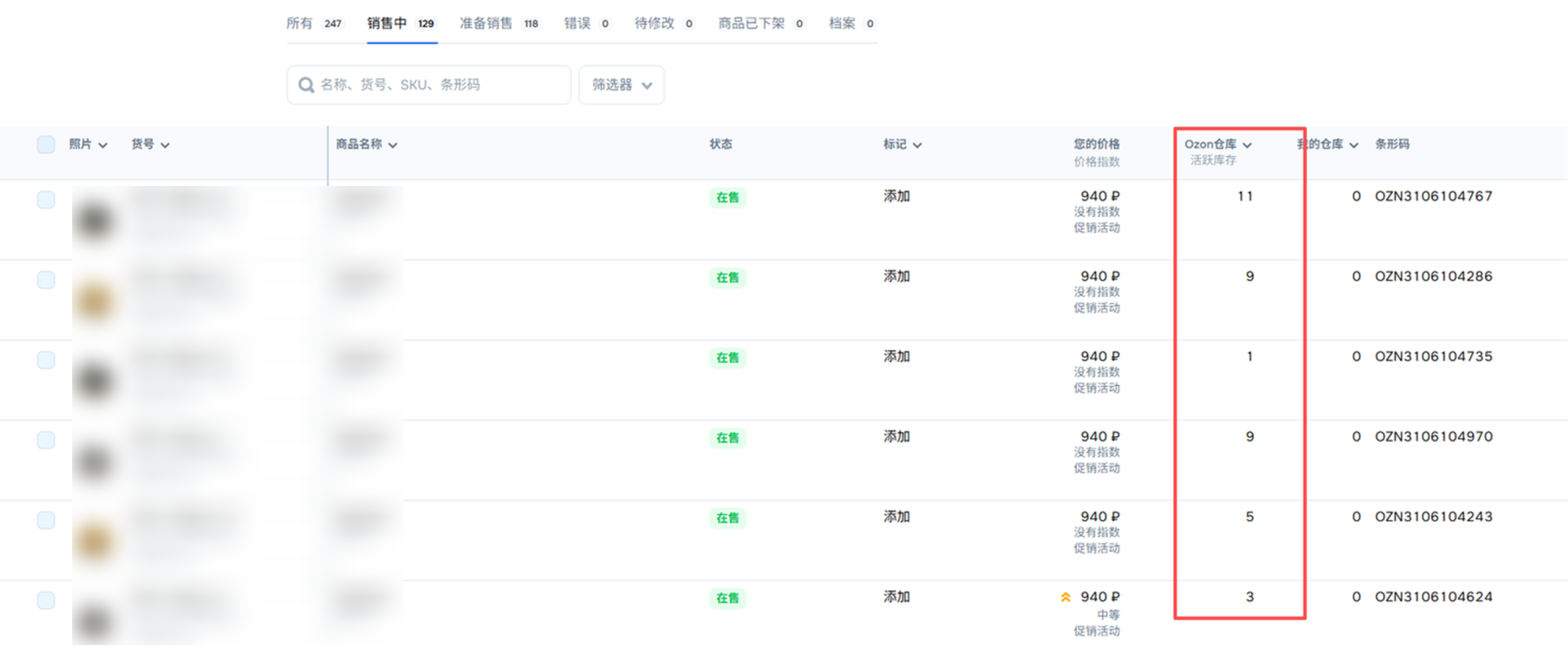
Task: Click the search field for 名称、货号、SKU
Action: click(x=437, y=85)
